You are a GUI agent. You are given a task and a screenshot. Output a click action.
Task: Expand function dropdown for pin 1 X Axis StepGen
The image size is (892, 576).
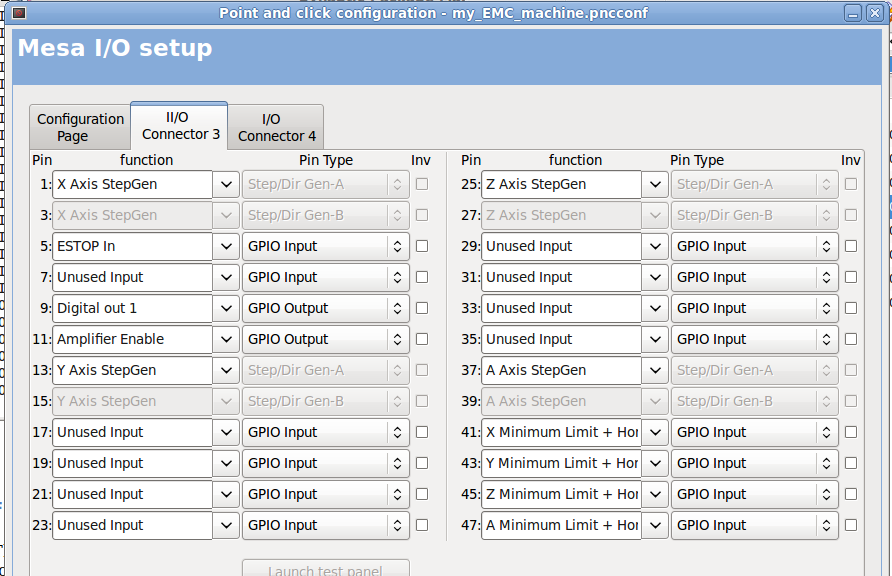(226, 184)
